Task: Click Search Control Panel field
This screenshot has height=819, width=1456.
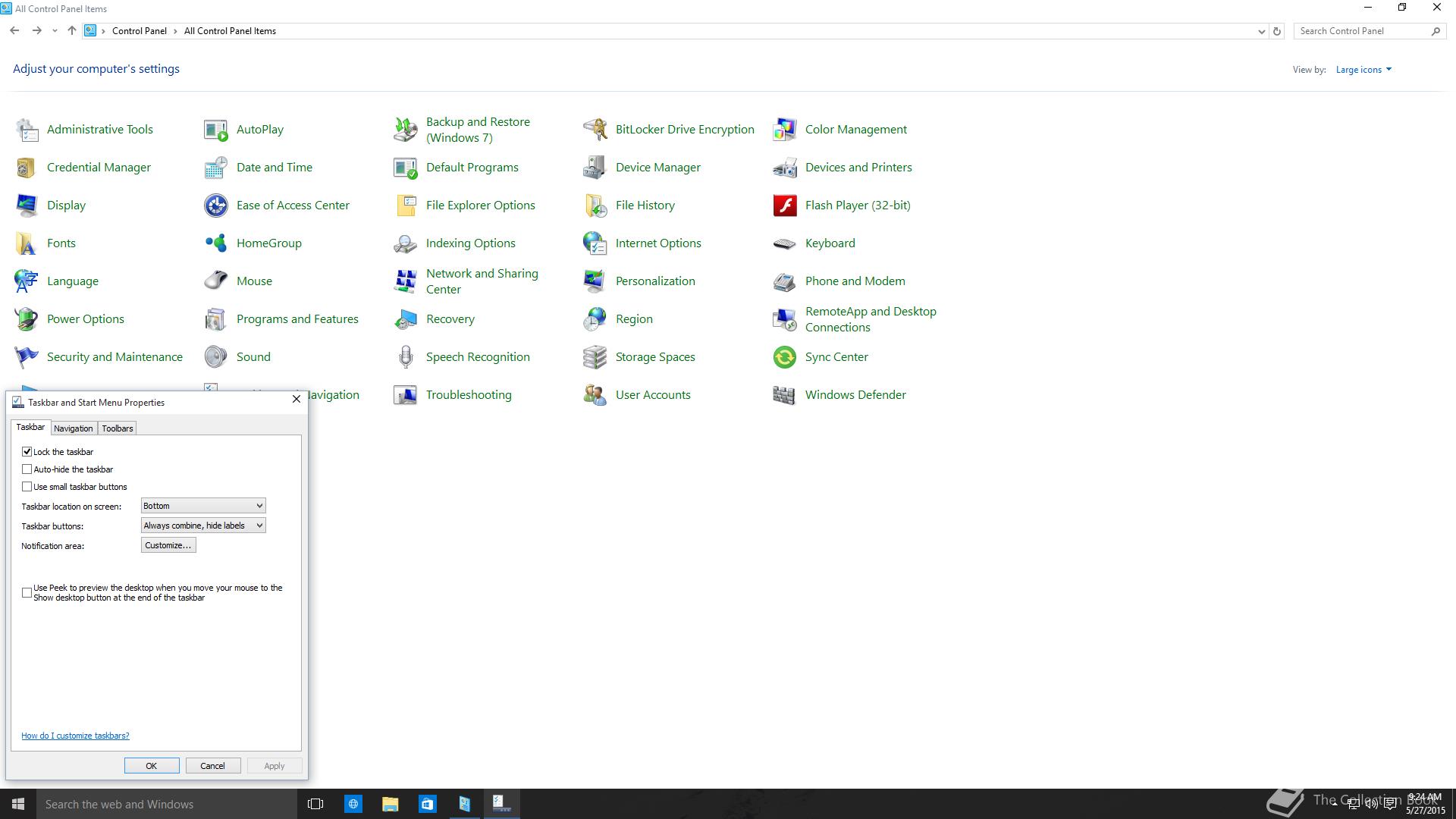Action: coord(1363,31)
